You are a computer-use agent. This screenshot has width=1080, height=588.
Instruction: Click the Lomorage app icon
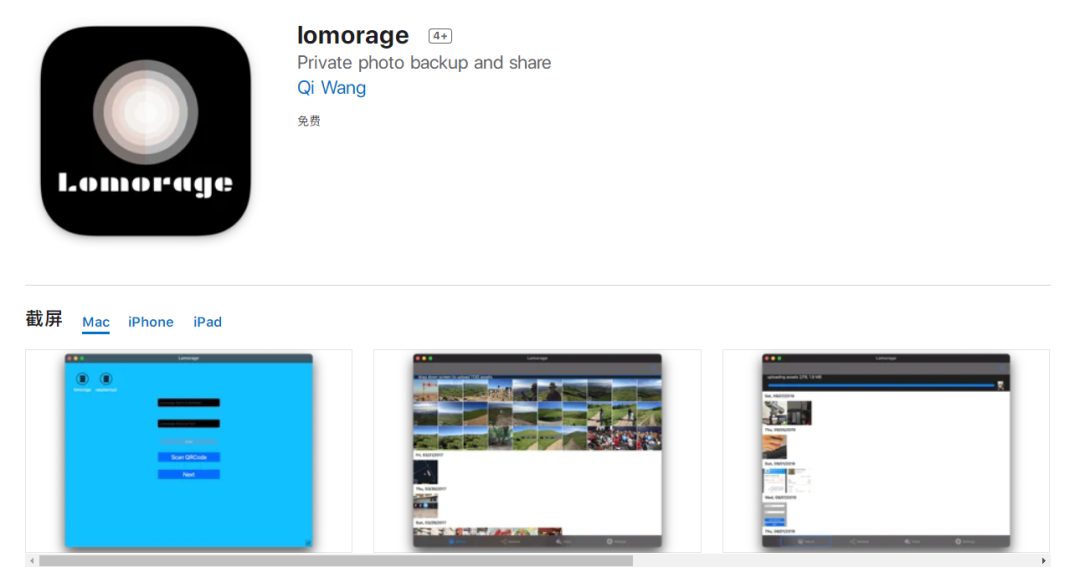tap(145, 131)
